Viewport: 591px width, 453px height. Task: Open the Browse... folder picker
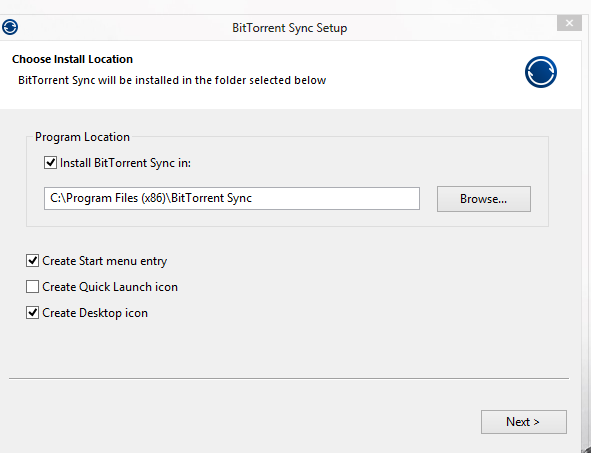pyautogui.click(x=484, y=199)
